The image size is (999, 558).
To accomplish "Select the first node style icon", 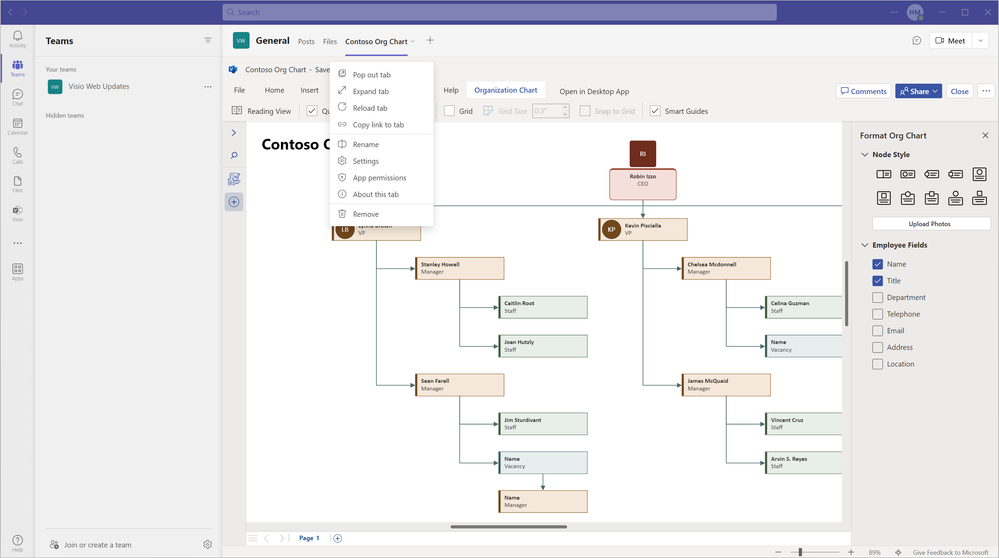I will click(x=883, y=174).
